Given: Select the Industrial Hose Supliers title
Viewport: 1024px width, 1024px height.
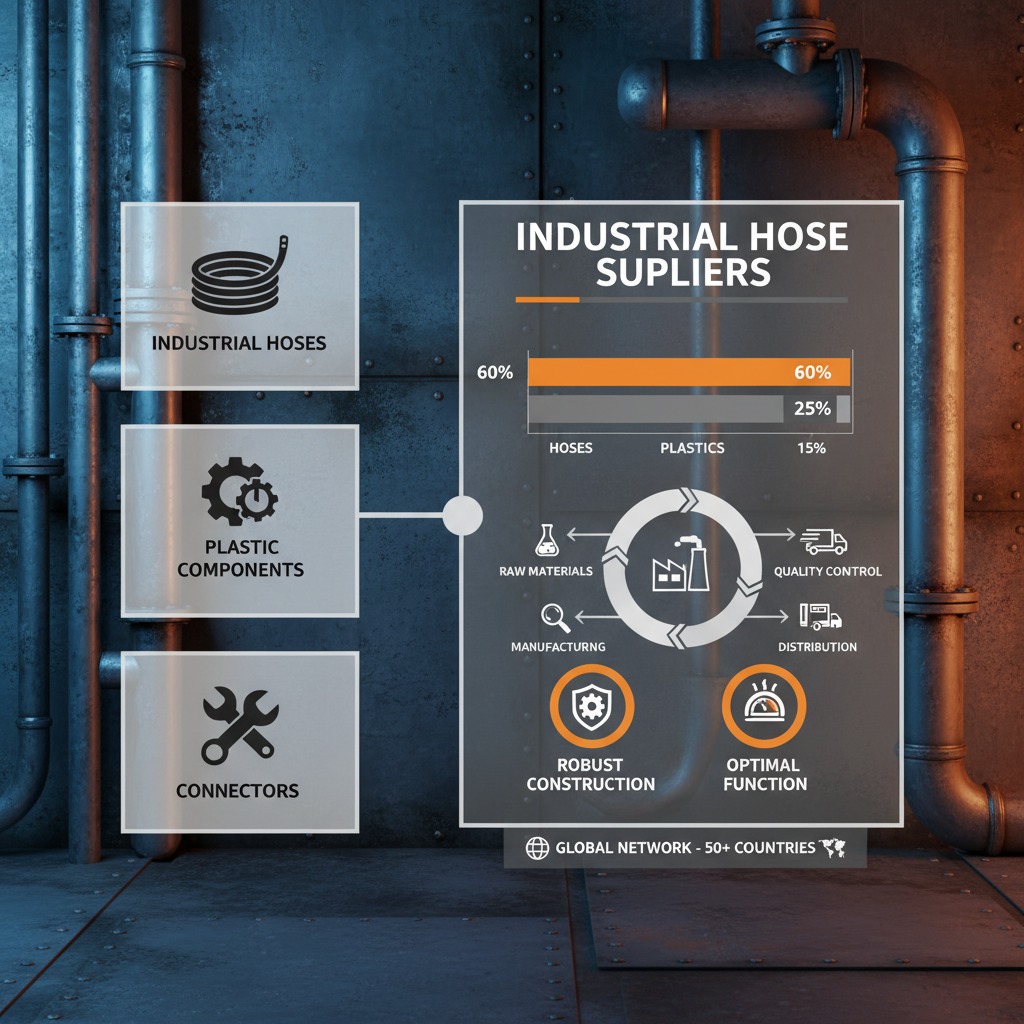Looking at the screenshot, I should (x=683, y=253).
